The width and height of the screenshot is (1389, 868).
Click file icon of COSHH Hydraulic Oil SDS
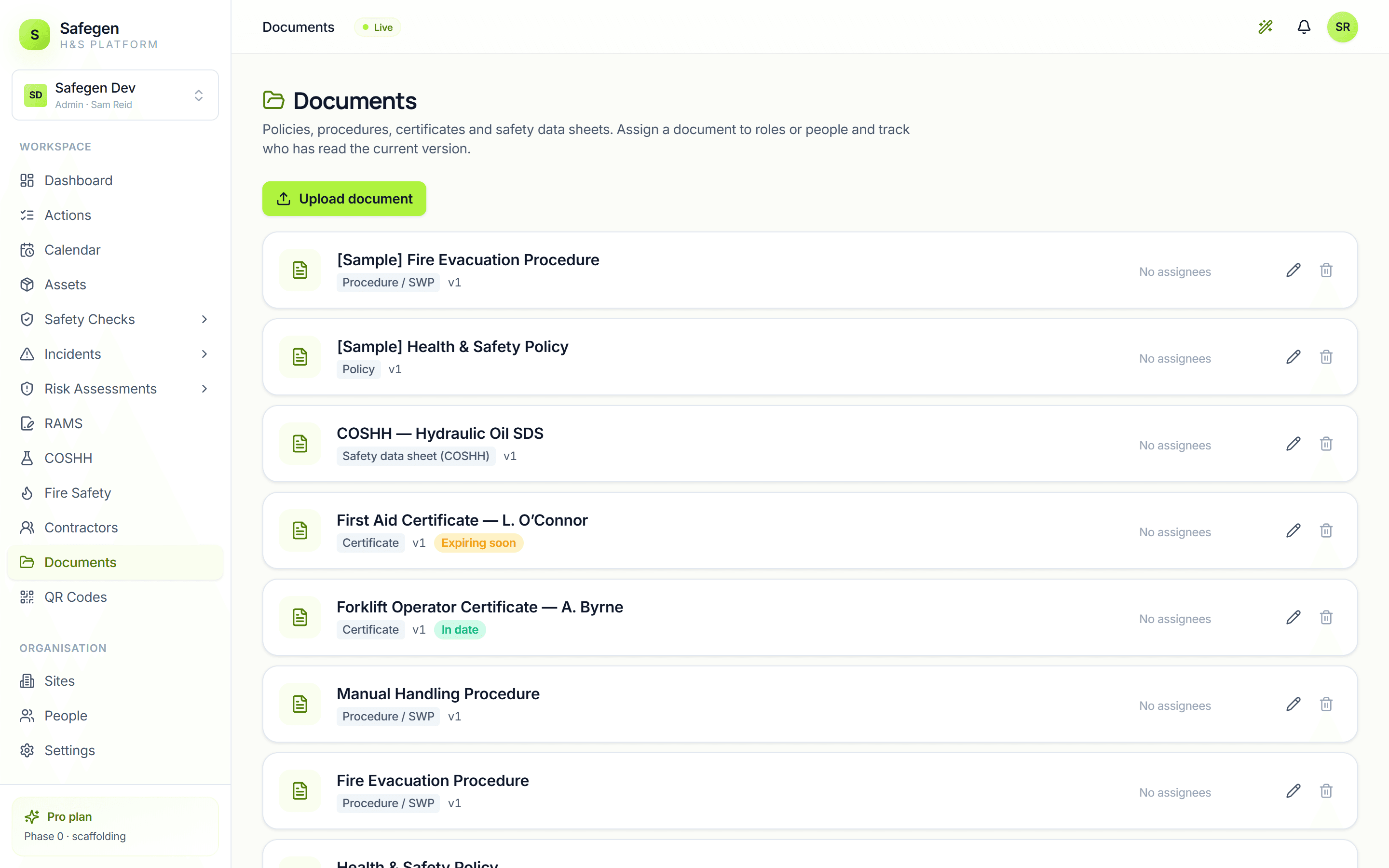pos(300,444)
